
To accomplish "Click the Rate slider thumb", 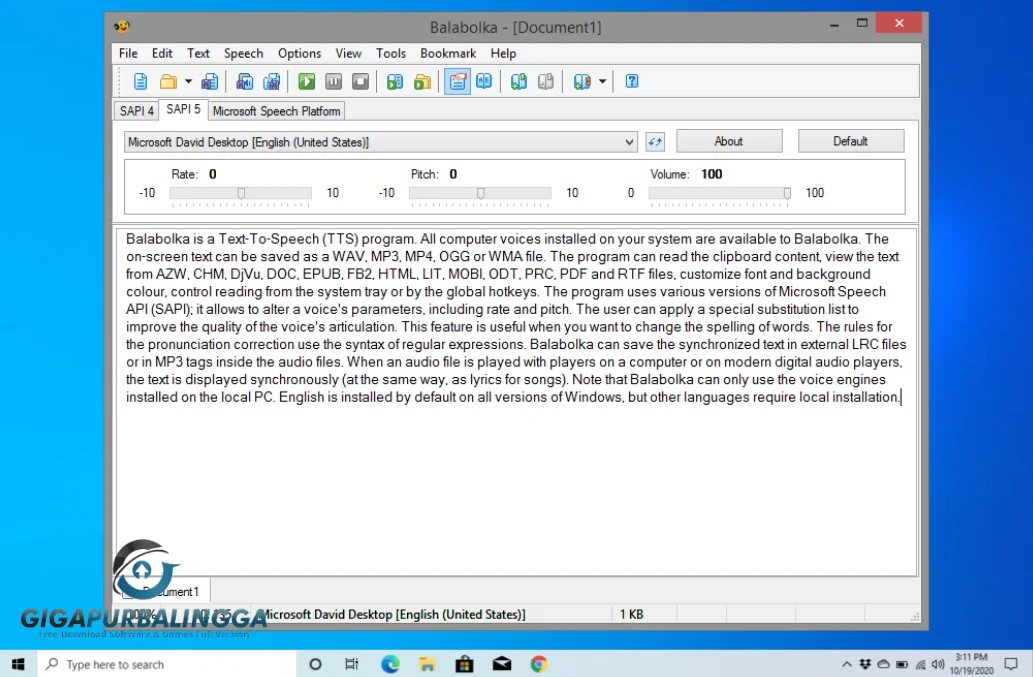I will pos(241,193).
